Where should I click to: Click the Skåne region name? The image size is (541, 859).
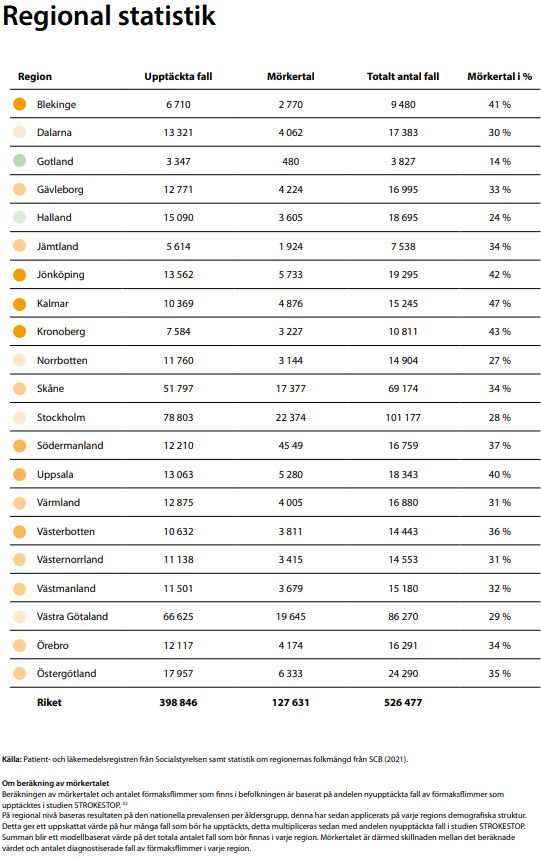coord(50,388)
